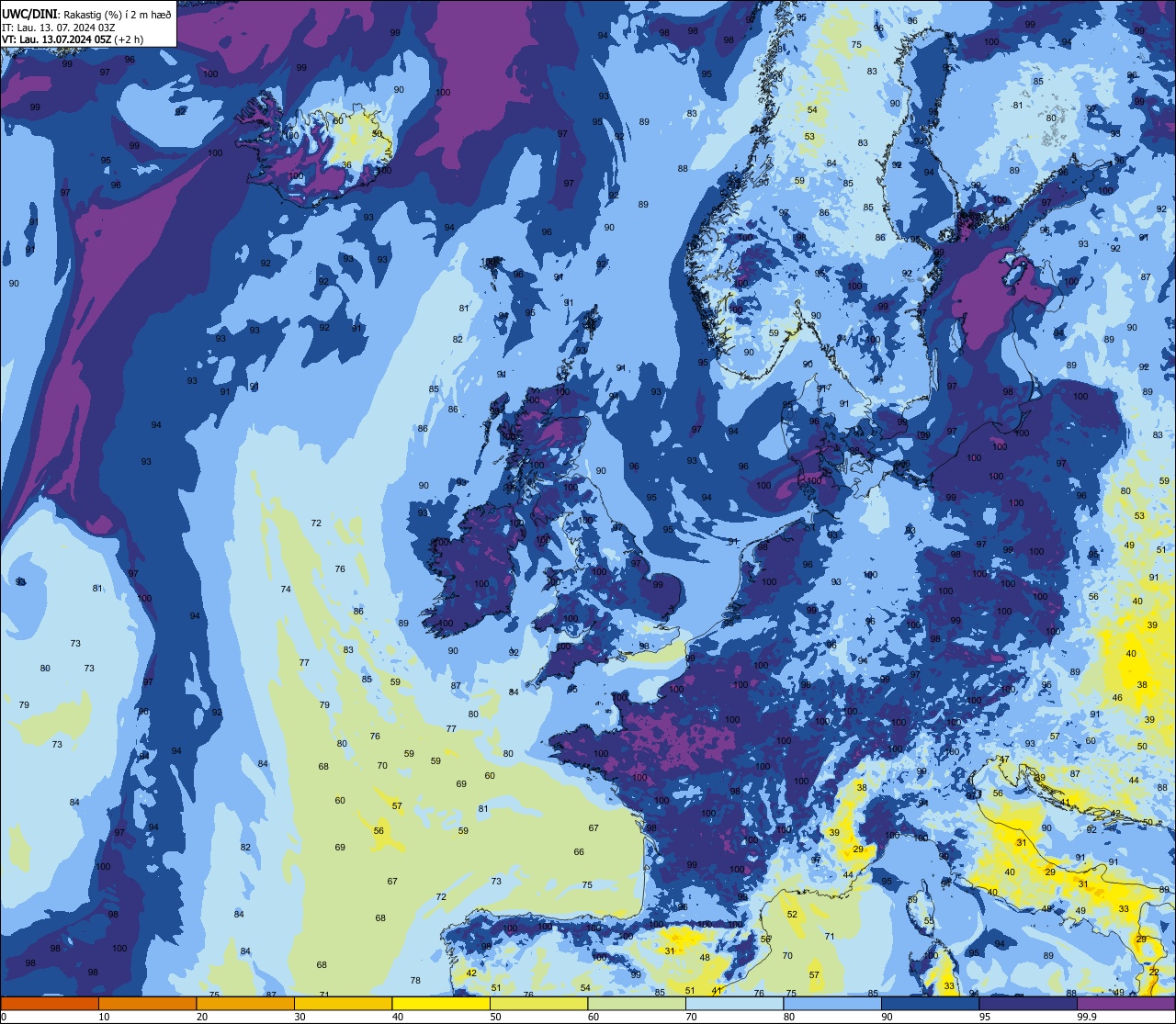
Task: Click the legend tick label "30"
Action: 300,1017
